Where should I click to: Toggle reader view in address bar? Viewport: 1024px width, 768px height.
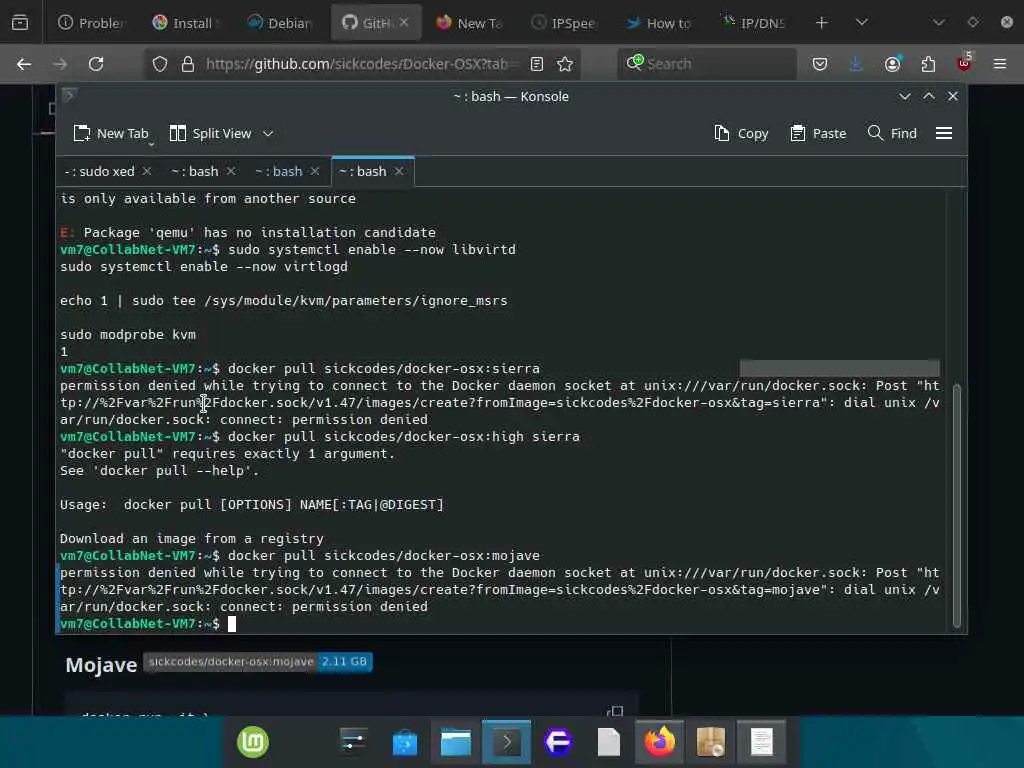537,64
